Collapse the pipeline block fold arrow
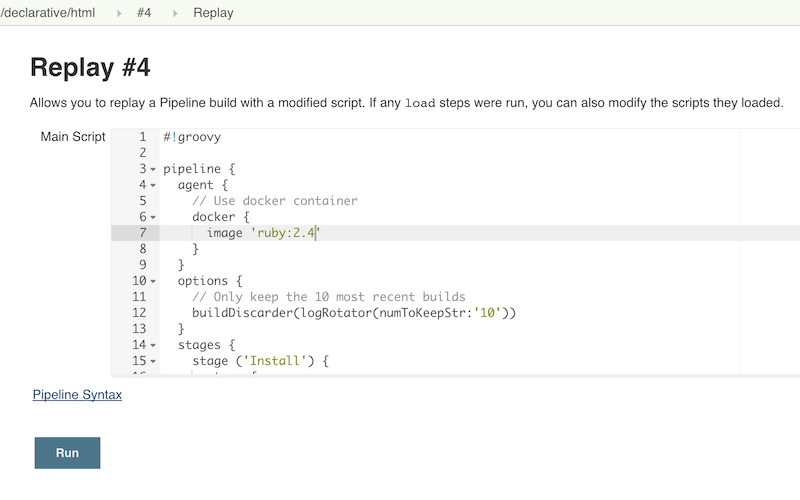This screenshot has width=800, height=500. click(153, 169)
